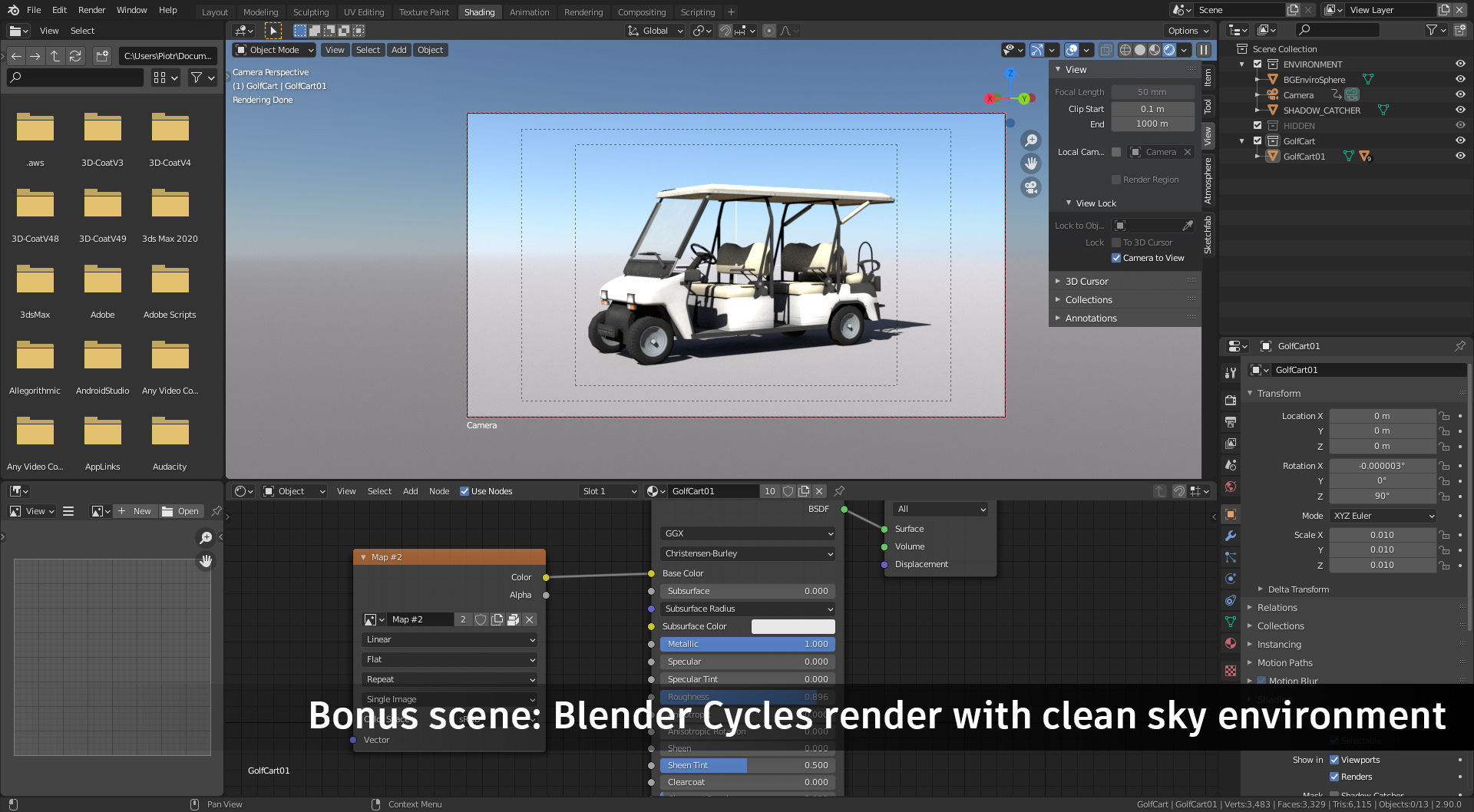Open the Output properties tab icon
Viewport: 1474px width, 812px height.
1231,421
